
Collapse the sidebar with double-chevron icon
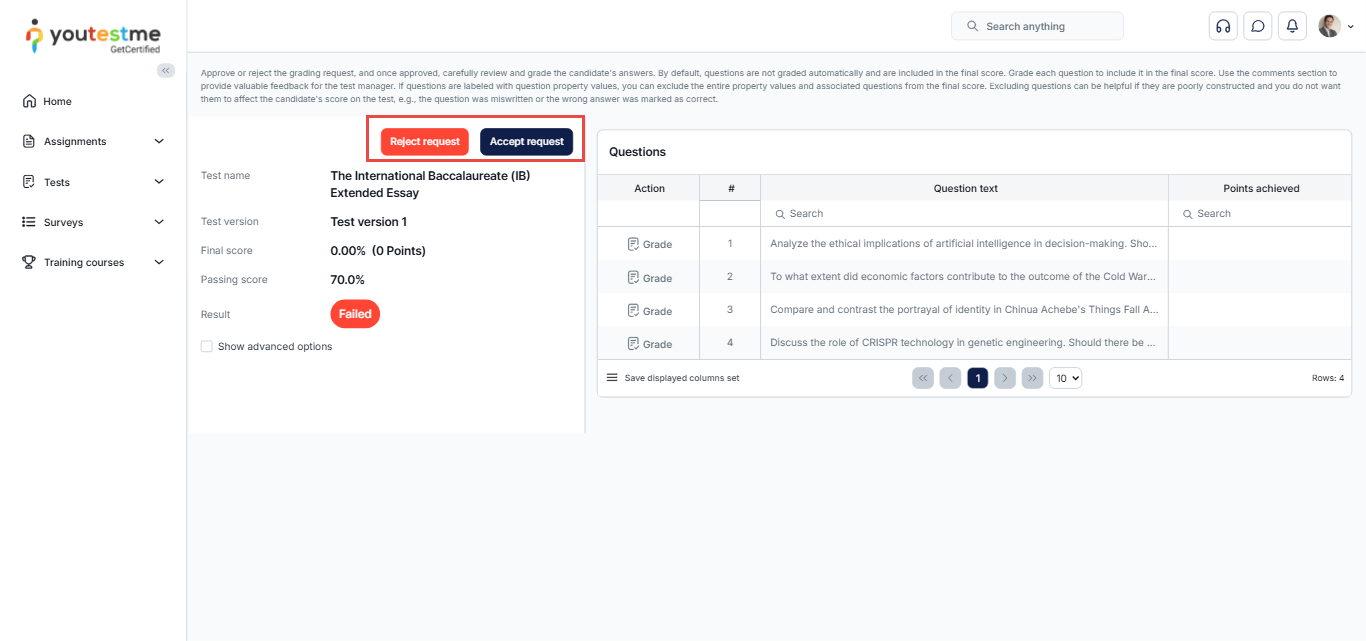(166, 70)
